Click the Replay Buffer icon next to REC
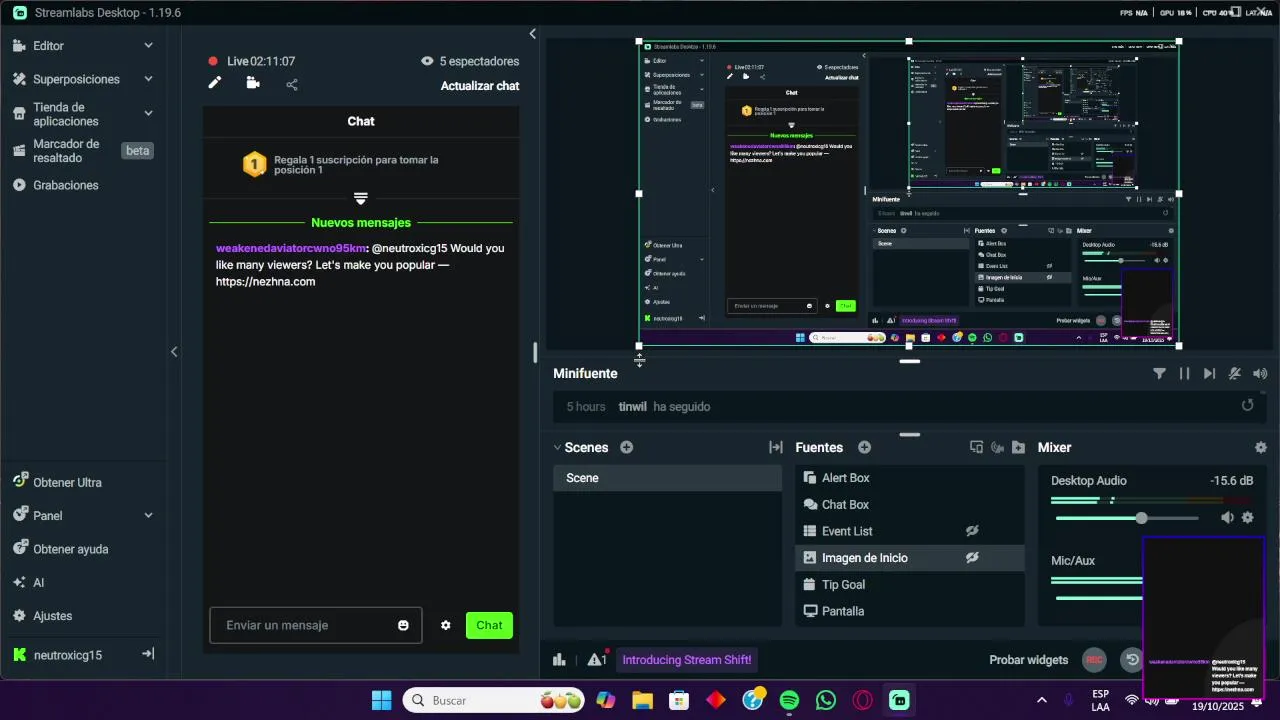 (x=1131, y=660)
